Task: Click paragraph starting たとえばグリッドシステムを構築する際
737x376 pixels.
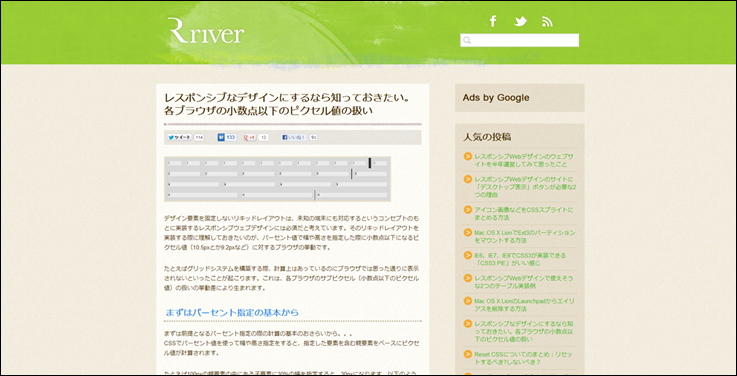Action: (x=292, y=278)
